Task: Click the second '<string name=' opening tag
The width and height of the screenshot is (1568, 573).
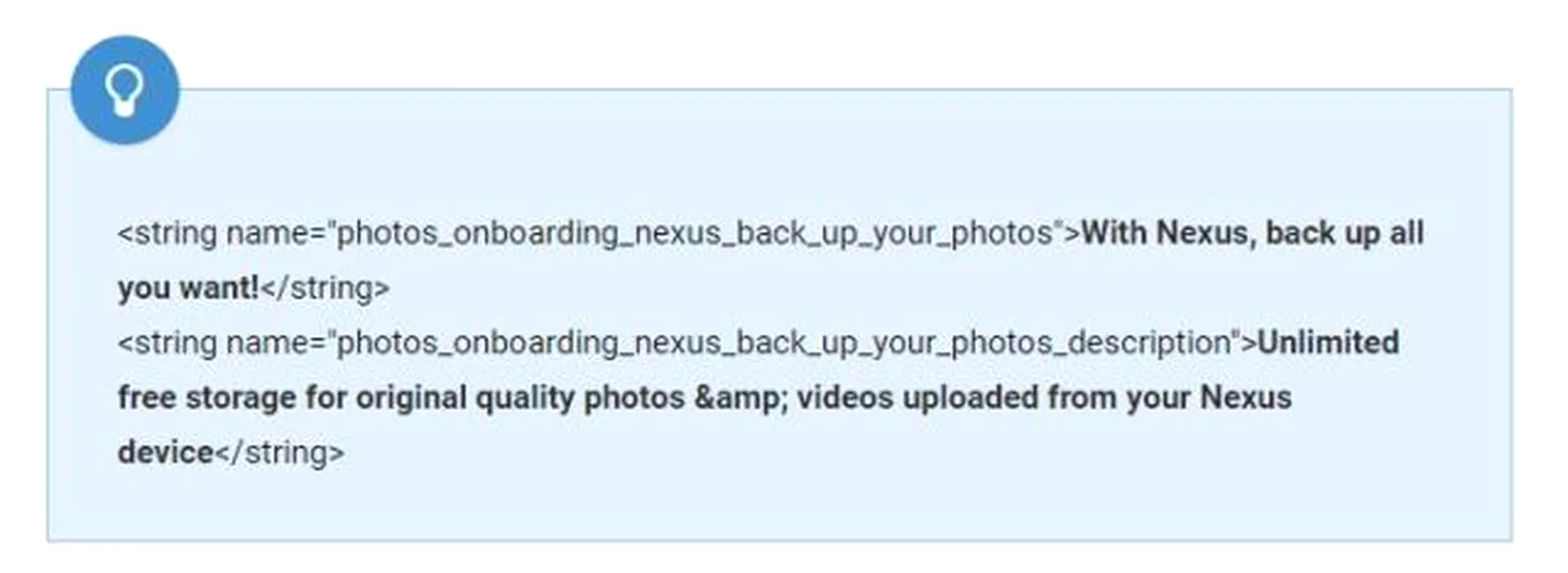Action: coord(222,343)
